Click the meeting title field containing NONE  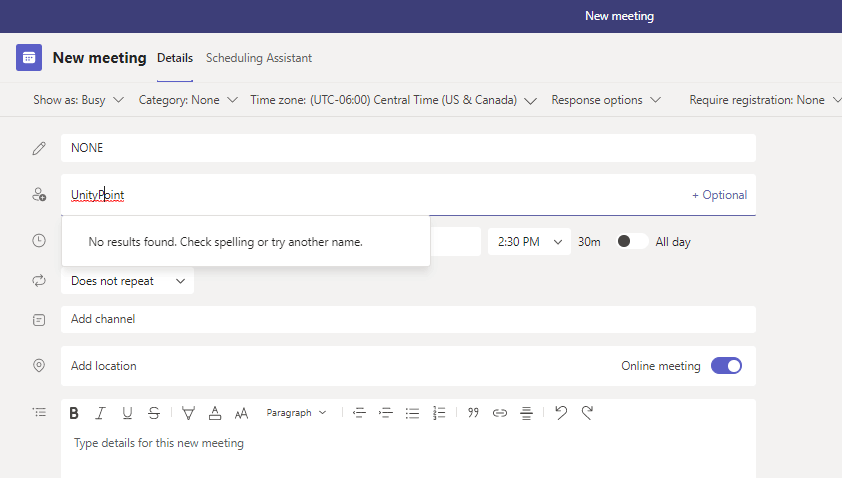point(408,148)
